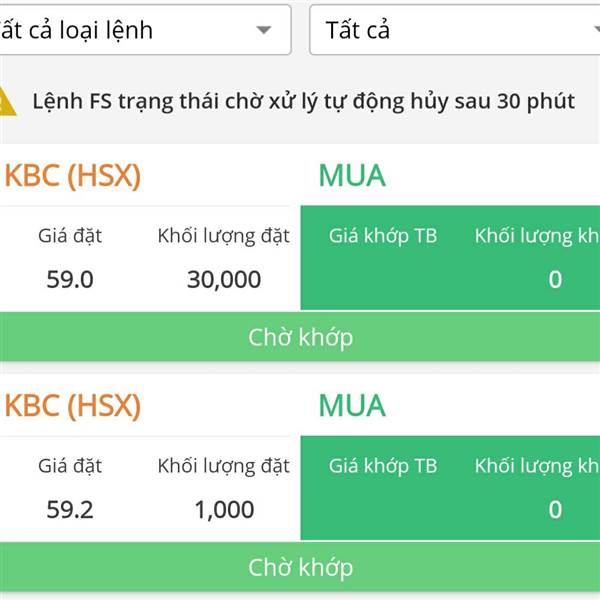Open the 'Tất cả loại lệnh' dropdown
The height and width of the screenshot is (600, 600).
click(x=145, y=30)
